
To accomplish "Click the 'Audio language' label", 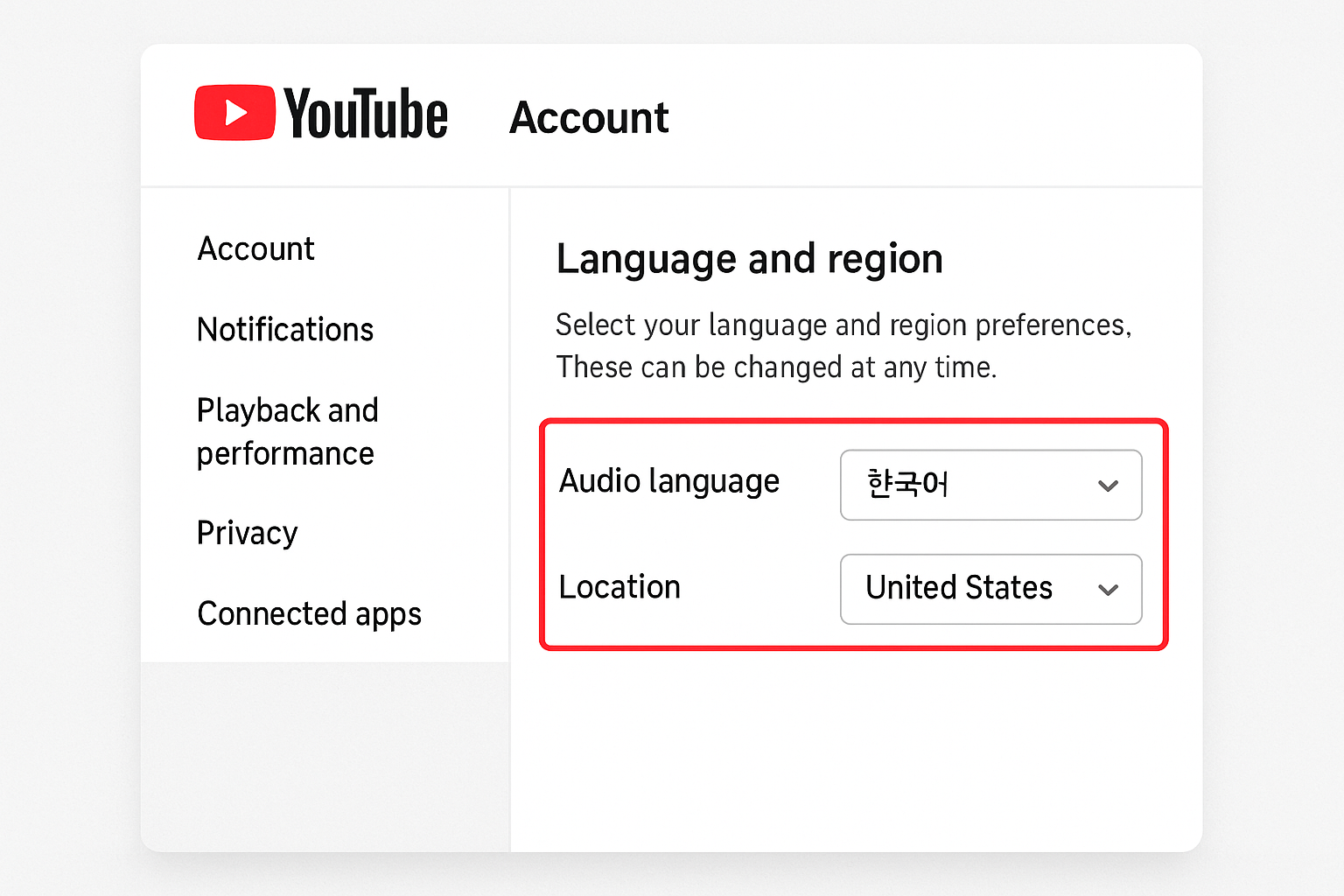I will tap(669, 482).
